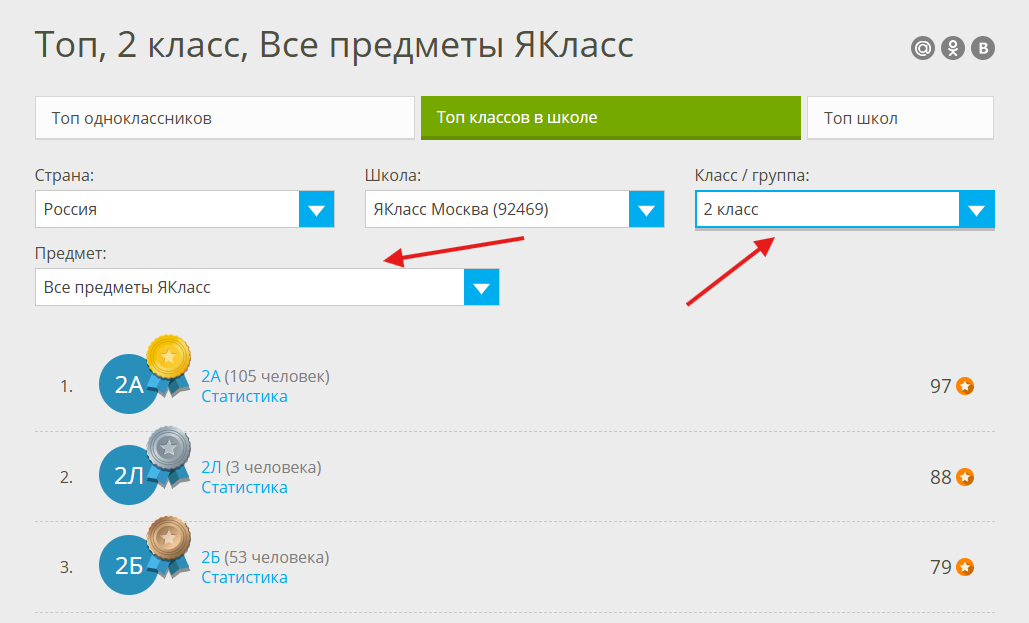This screenshot has width=1029, height=623.
Task: Switch to Топ классов в школе tab
Action: (x=611, y=118)
